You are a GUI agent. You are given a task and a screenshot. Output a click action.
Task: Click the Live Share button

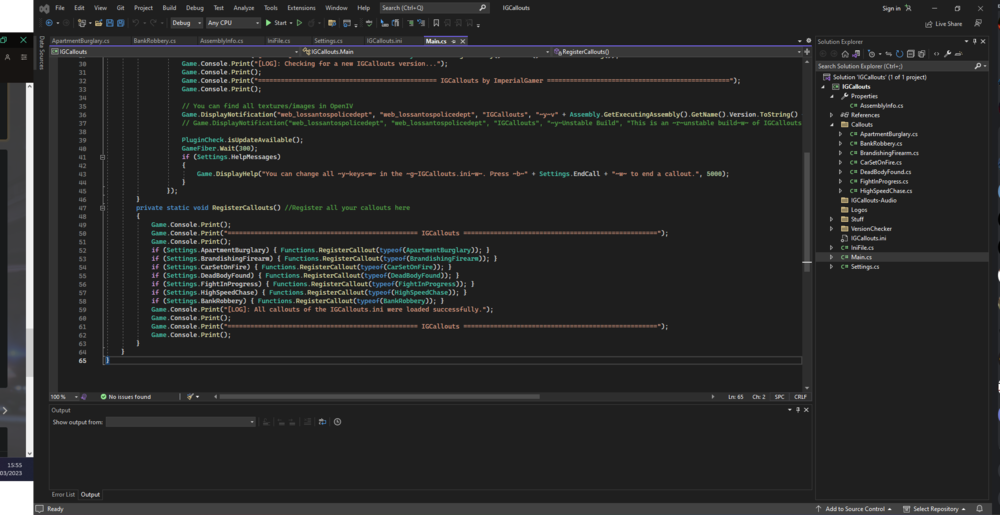click(x=943, y=23)
